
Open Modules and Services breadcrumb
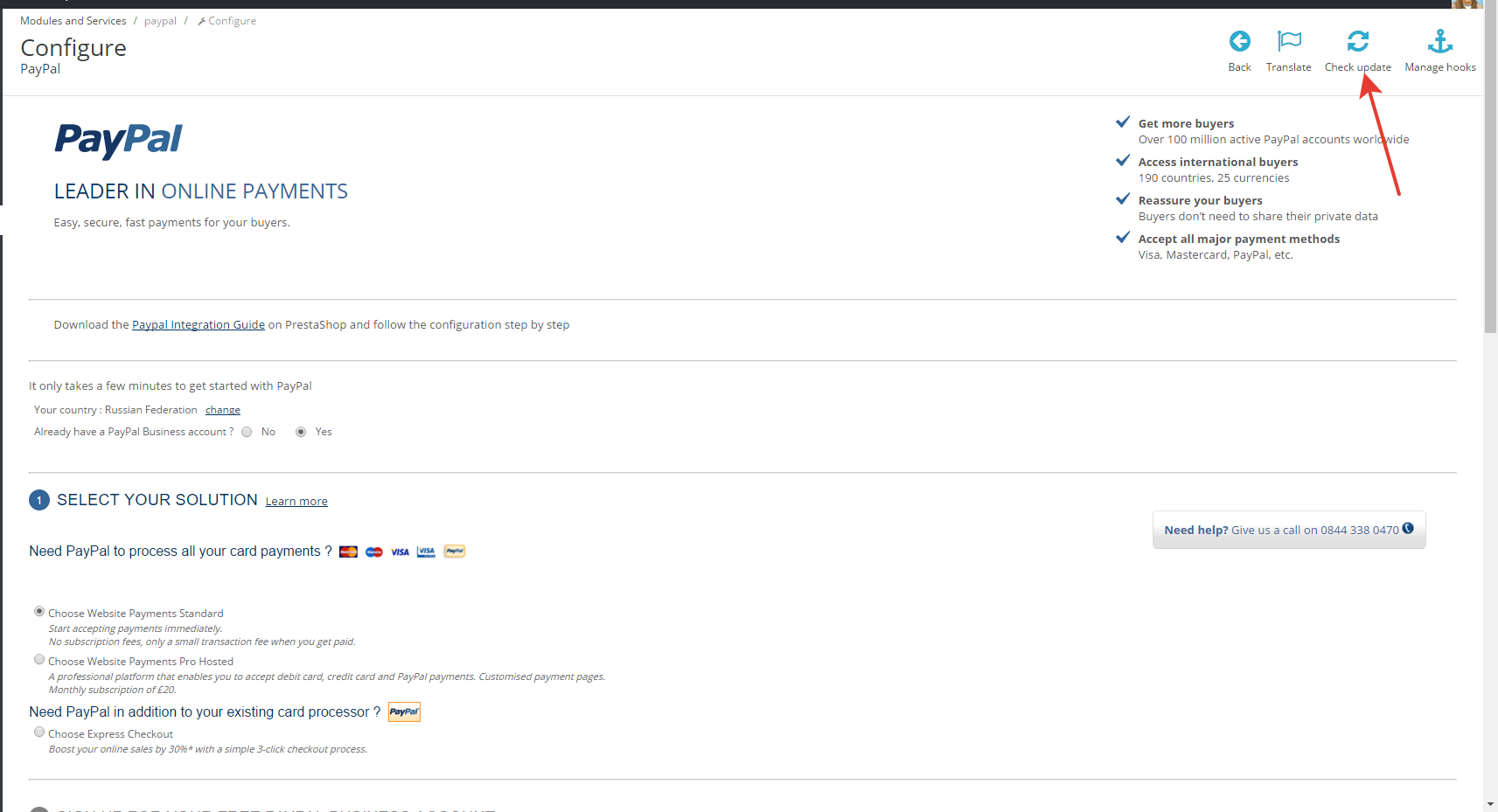pos(73,21)
